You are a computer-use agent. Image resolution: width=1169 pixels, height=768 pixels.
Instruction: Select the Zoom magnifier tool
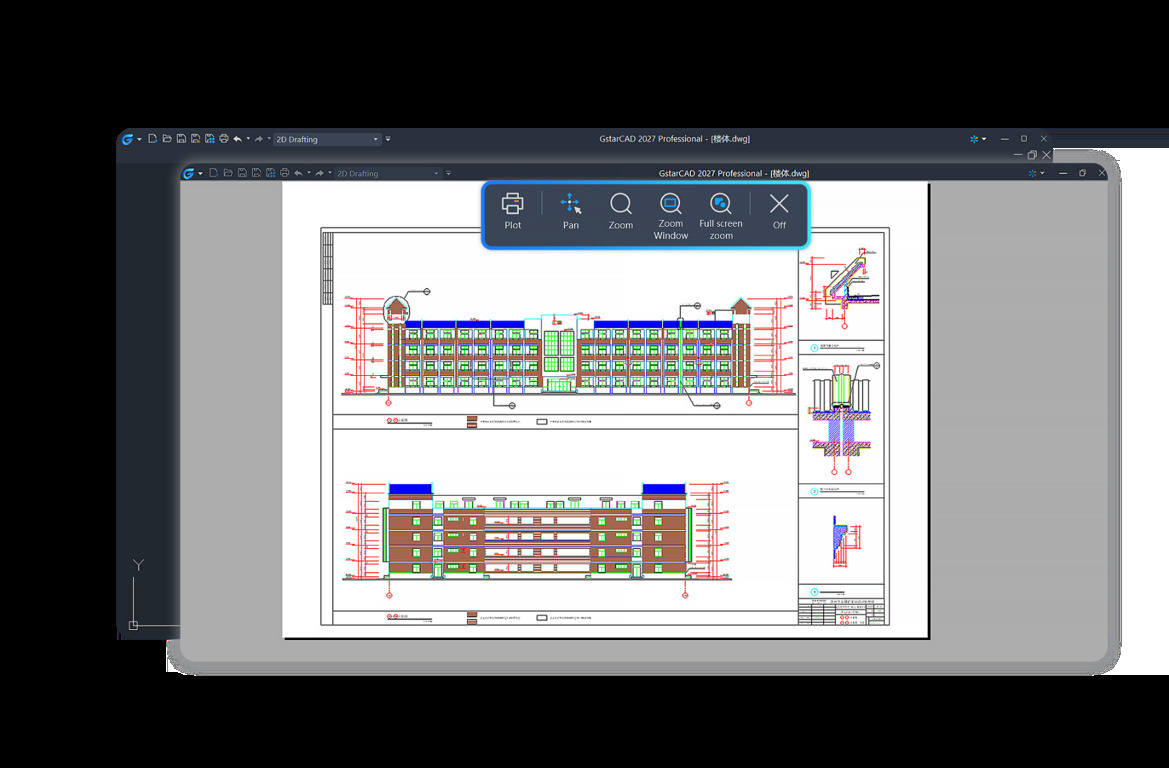tap(620, 211)
